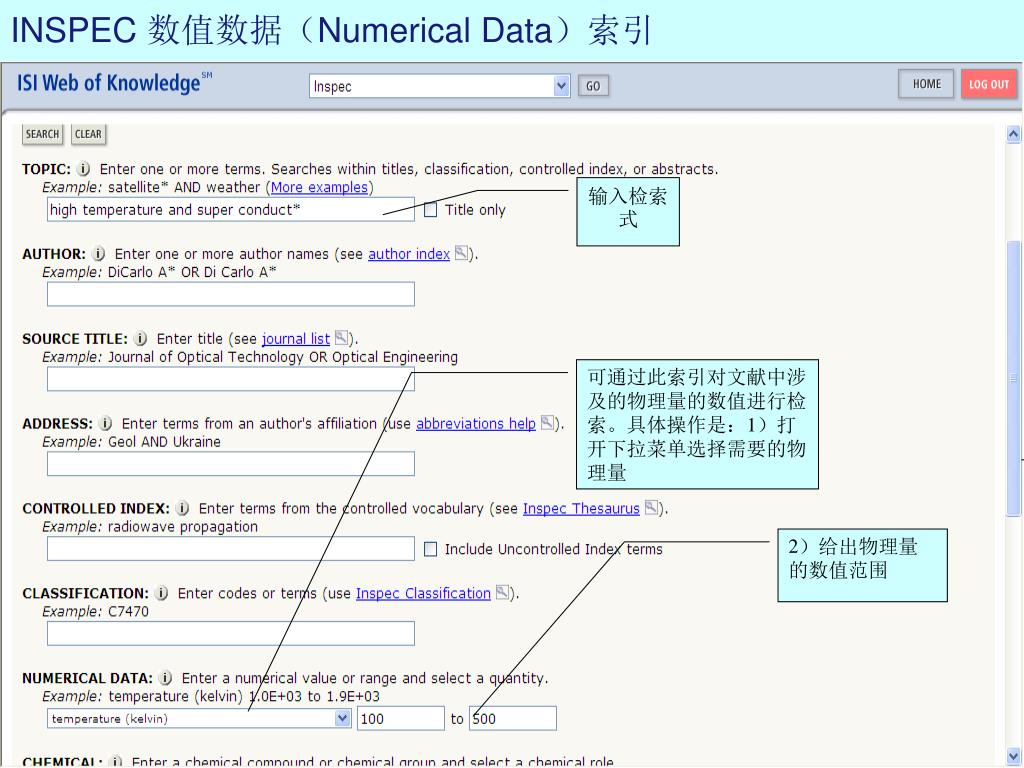
Task: Click the TOPIC info icon
Action: (x=84, y=168)
